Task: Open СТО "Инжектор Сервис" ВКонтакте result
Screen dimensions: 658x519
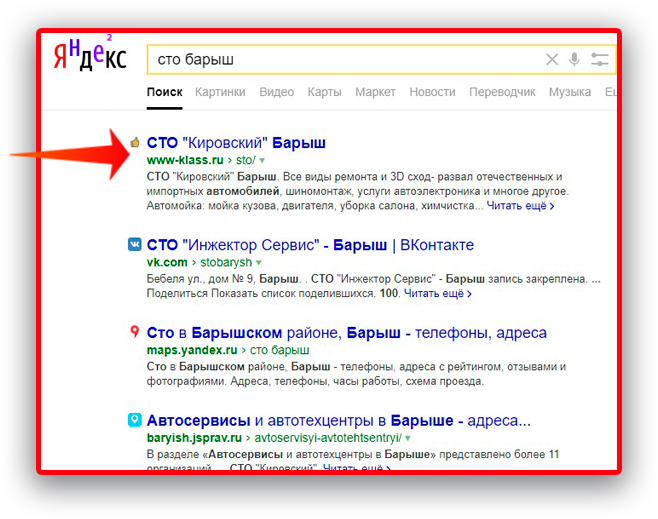Action: pyautogui.click(x=311, y=245)
